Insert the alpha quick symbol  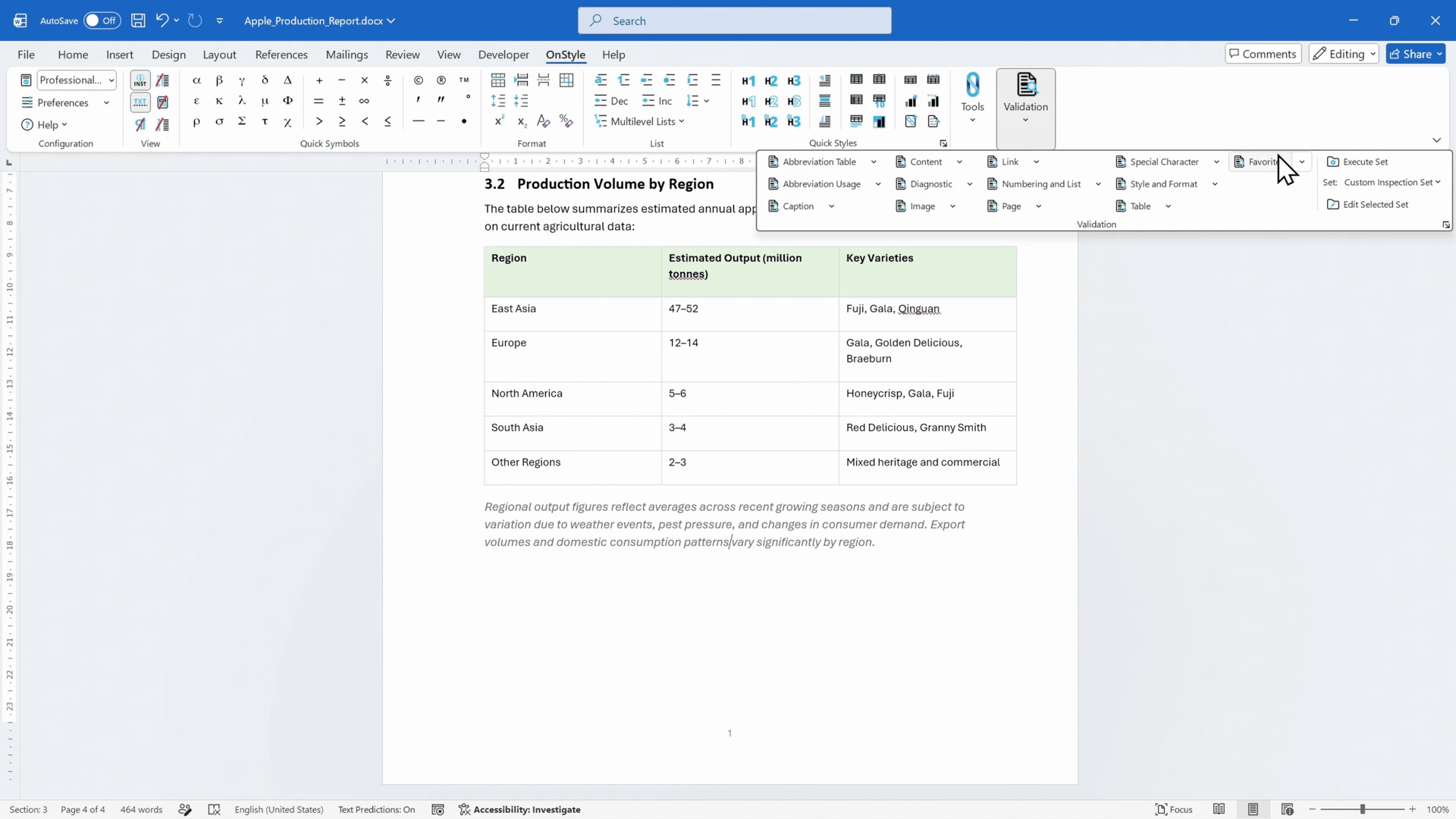[x=196, y=80]
